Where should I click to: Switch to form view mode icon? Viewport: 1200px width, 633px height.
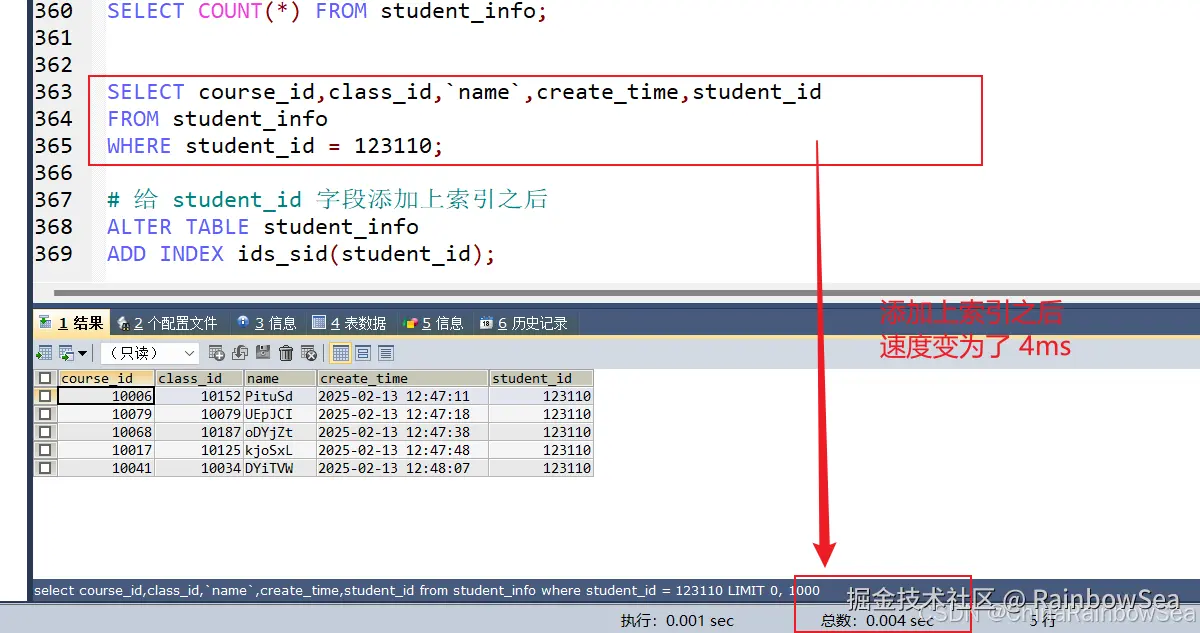(x=363, y=353)
